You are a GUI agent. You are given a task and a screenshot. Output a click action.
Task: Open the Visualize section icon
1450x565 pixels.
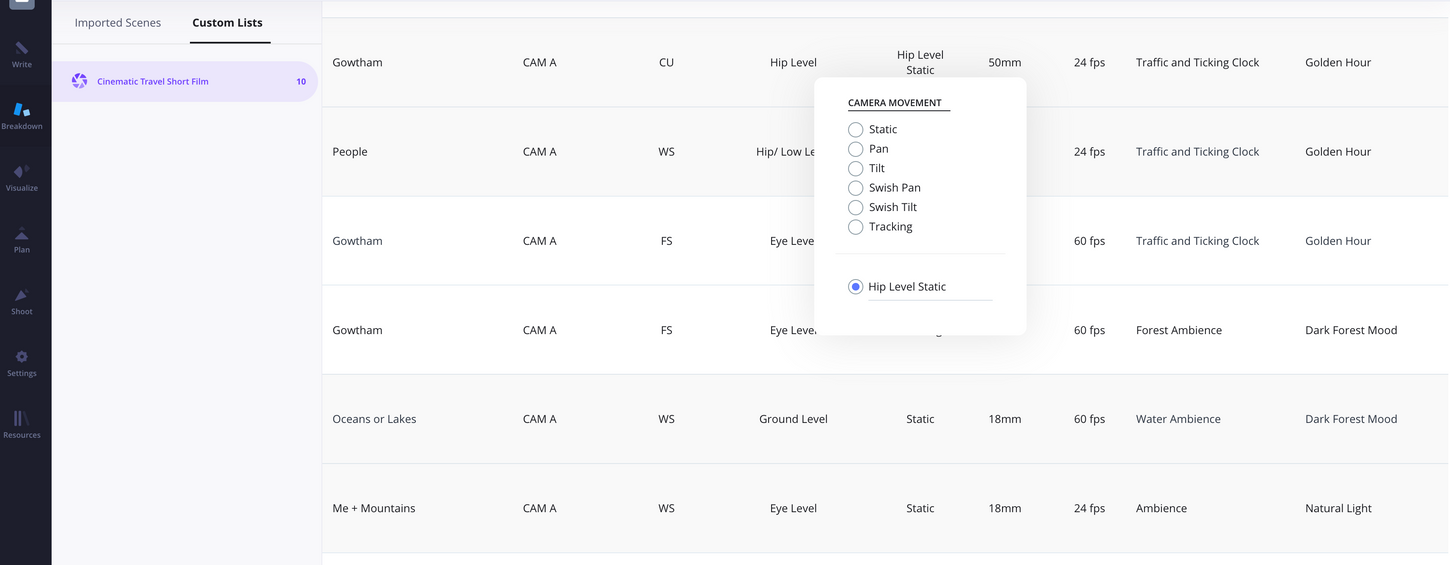click(x=21, y=172)
